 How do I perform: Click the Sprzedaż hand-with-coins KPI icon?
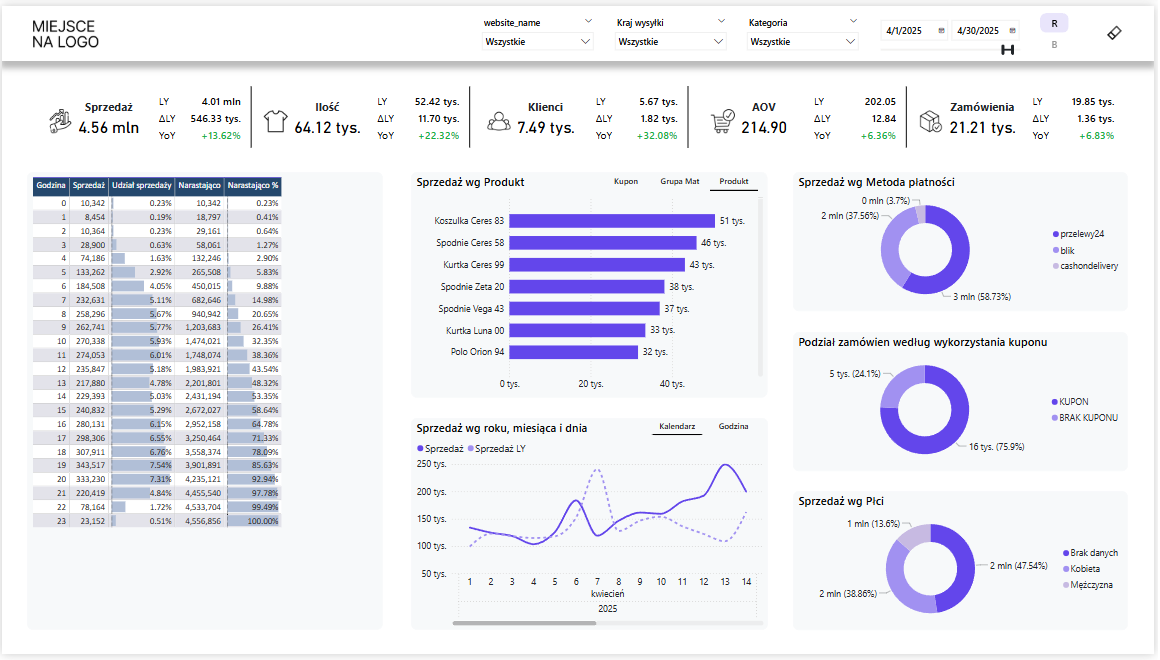coord(61,120)
